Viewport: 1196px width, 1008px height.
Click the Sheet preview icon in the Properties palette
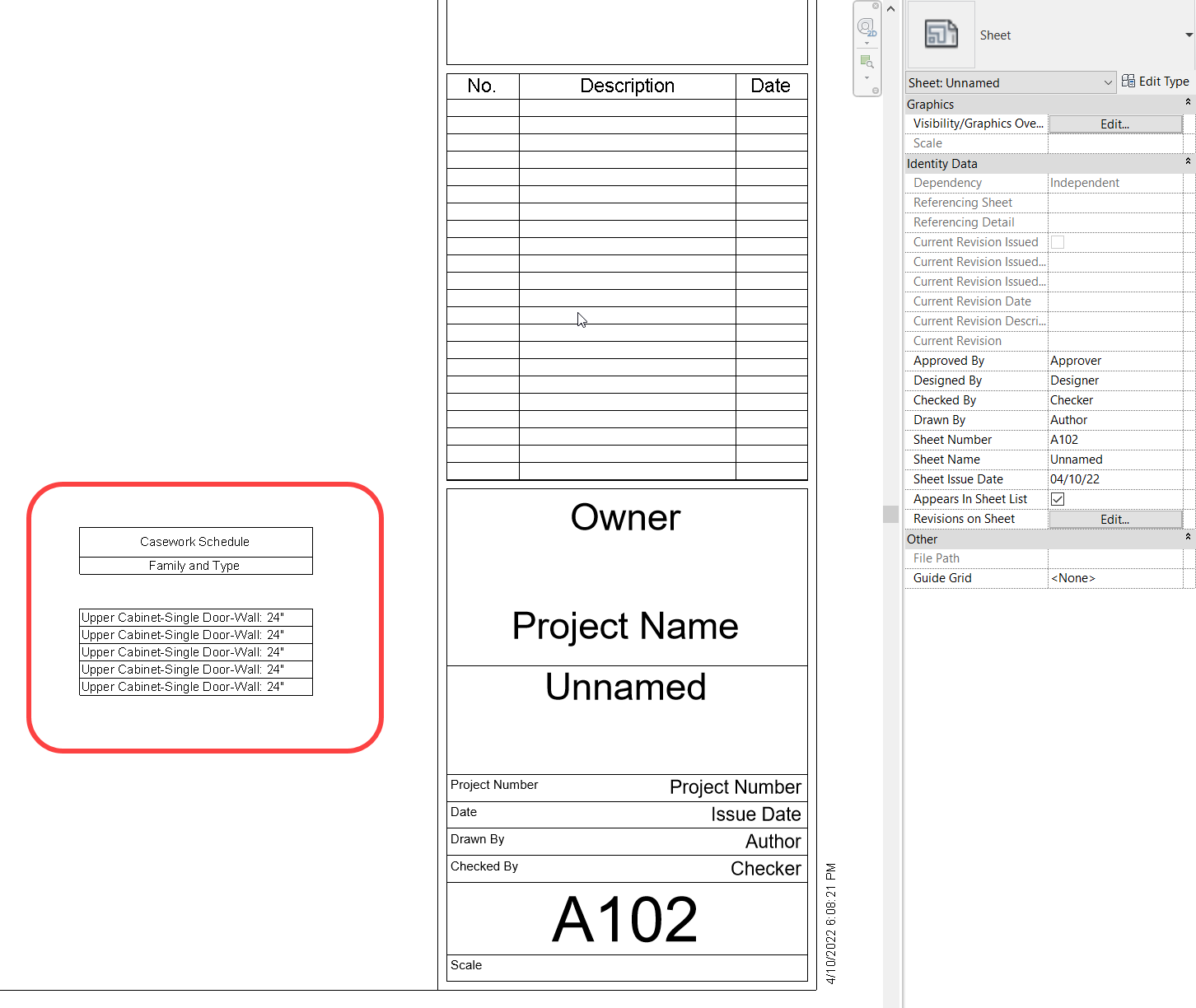click(940, 34)
